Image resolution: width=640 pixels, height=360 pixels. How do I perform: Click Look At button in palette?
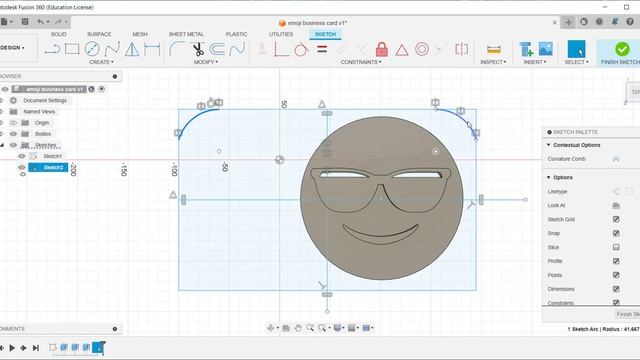(x=616, y=205)
